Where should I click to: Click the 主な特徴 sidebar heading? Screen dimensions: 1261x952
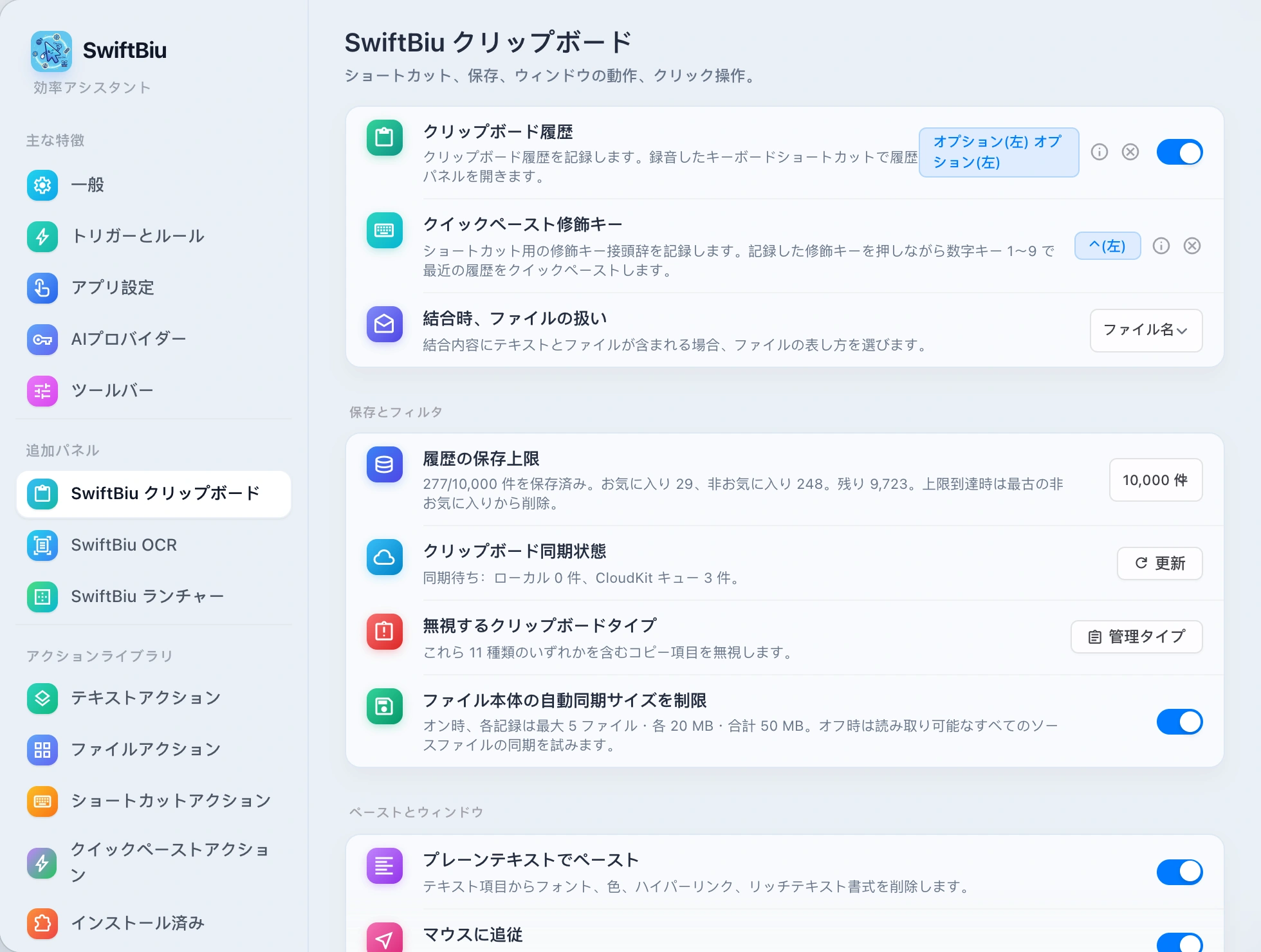[x=55, y=140]
